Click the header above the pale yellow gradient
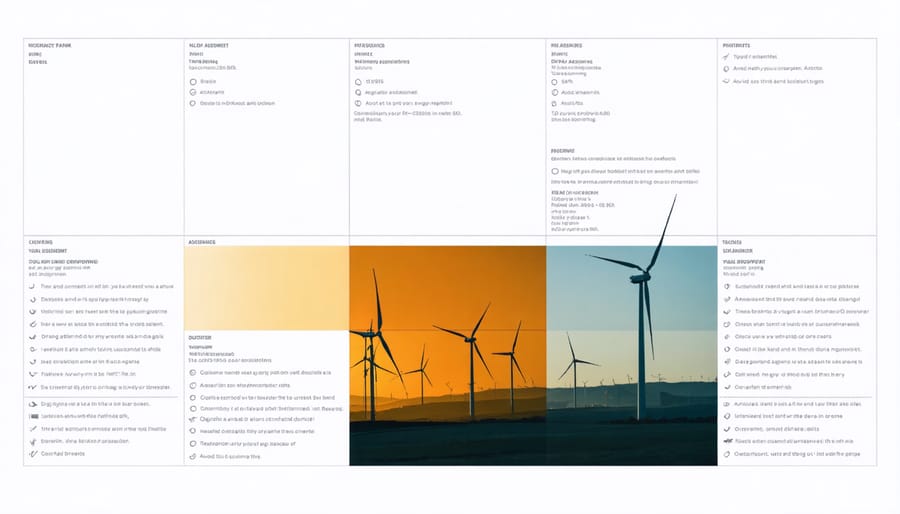Screen dimensions: 900x514 [202, 242]
